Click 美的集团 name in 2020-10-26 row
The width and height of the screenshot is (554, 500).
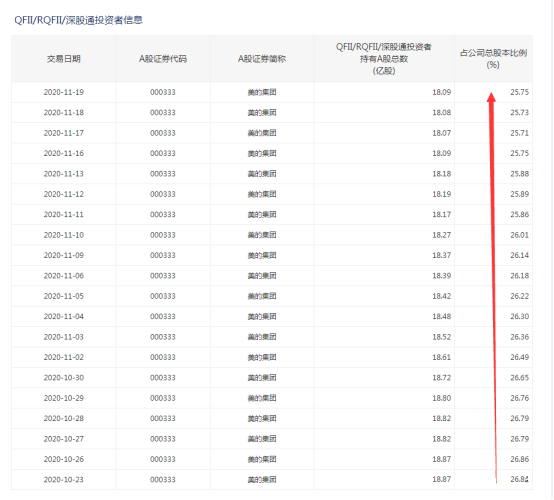coord(262,459)
